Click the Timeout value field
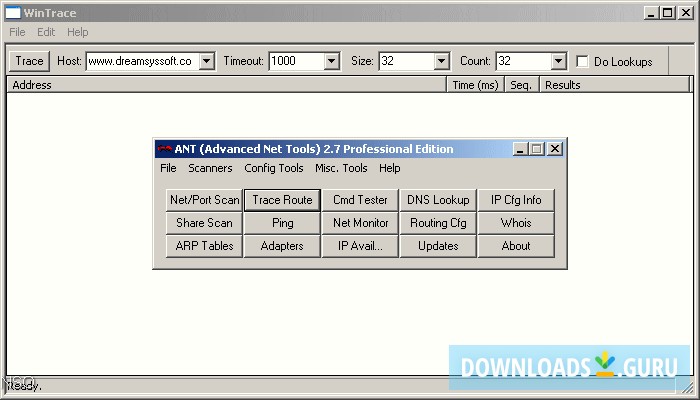The width and height of the screenshot is (700, 400). click(x=297, y=61)
